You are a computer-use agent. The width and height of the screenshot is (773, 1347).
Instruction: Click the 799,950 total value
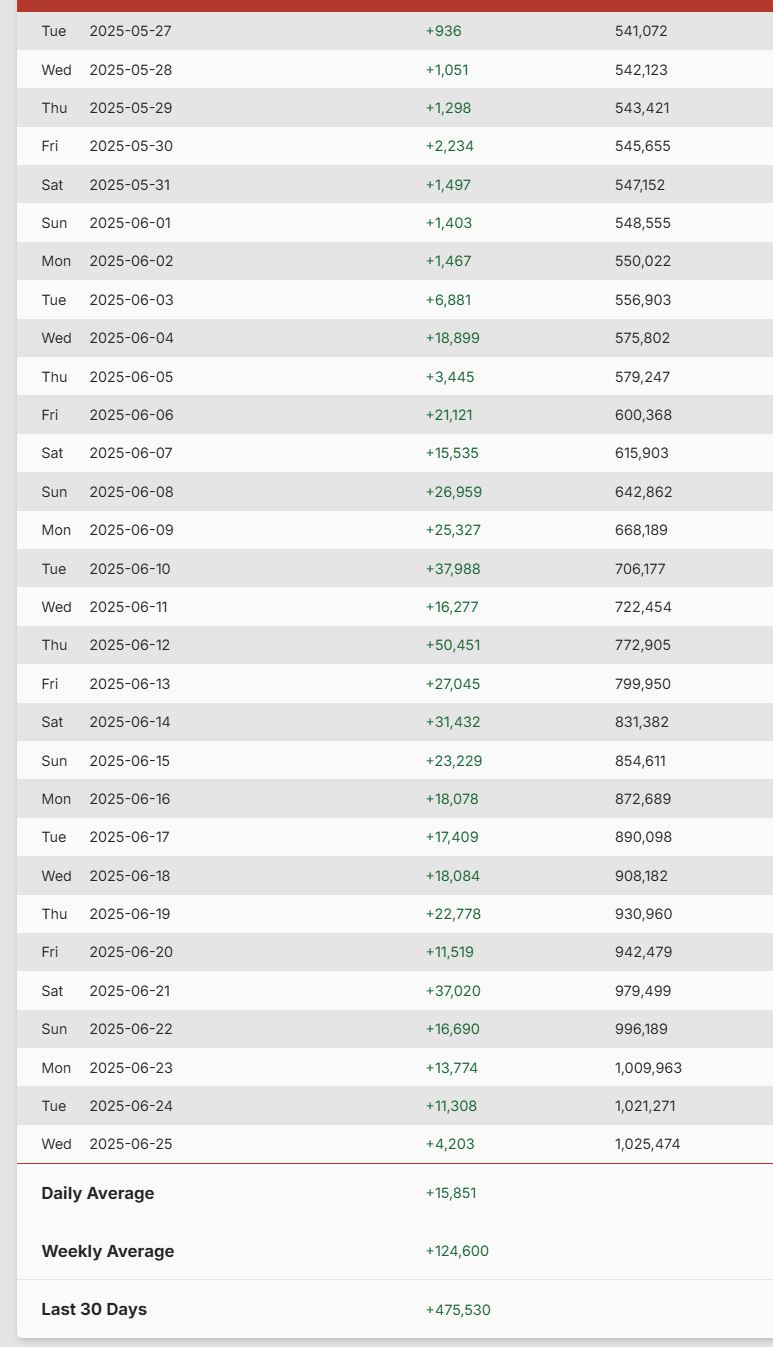pyautogui.click(x=643, y=684)
